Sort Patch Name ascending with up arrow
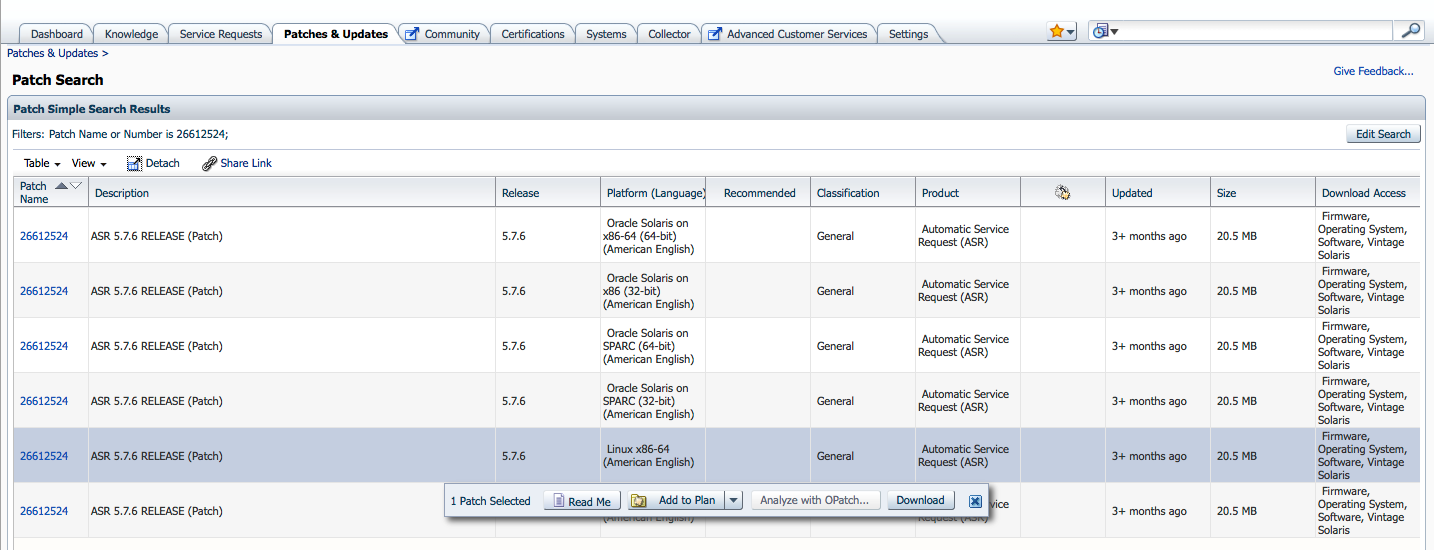The height and width of the screenshot is (550, 1434). tap(62, 186)
